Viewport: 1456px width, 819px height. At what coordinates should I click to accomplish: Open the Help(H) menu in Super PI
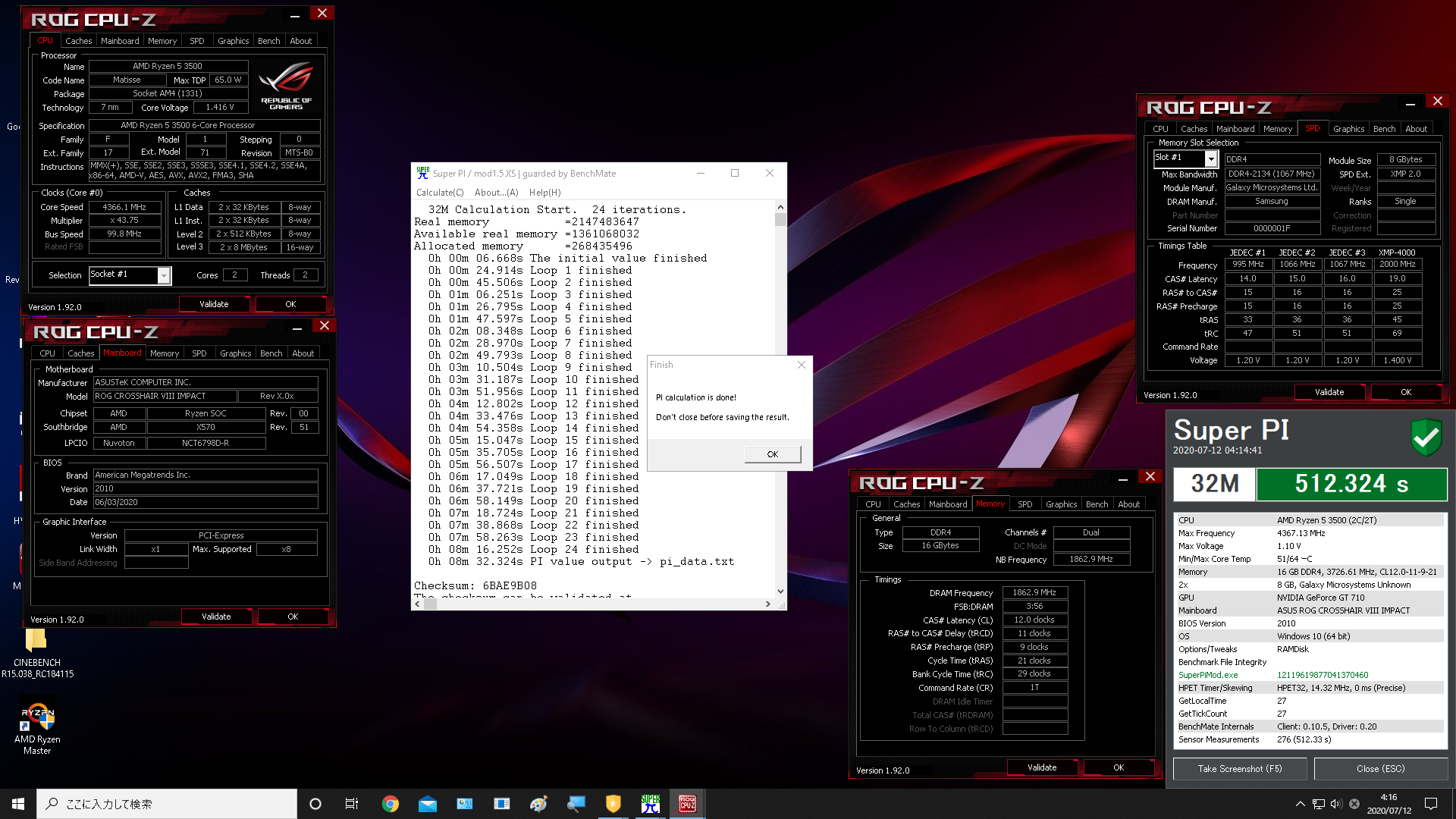(x=545, y=193)
